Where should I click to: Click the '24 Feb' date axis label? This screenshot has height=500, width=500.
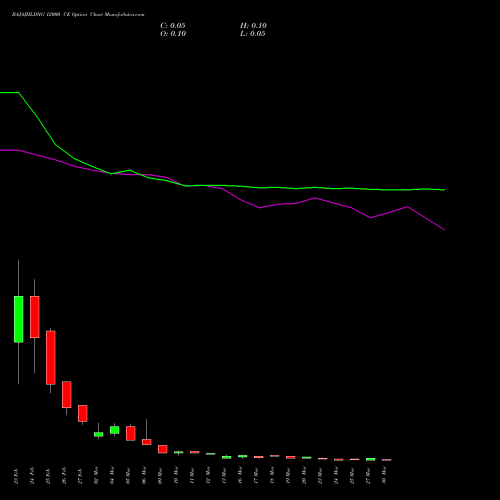coord(32,476)
